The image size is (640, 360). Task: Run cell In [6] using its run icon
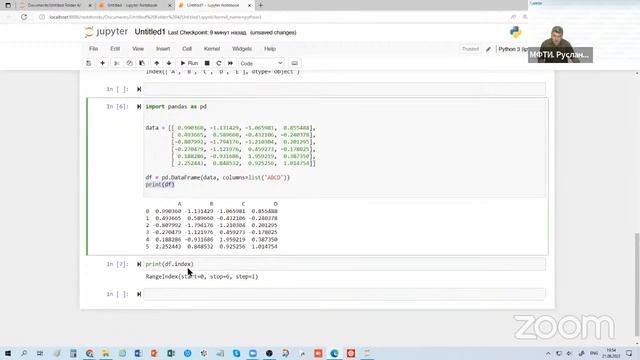(x=139, y=107)
